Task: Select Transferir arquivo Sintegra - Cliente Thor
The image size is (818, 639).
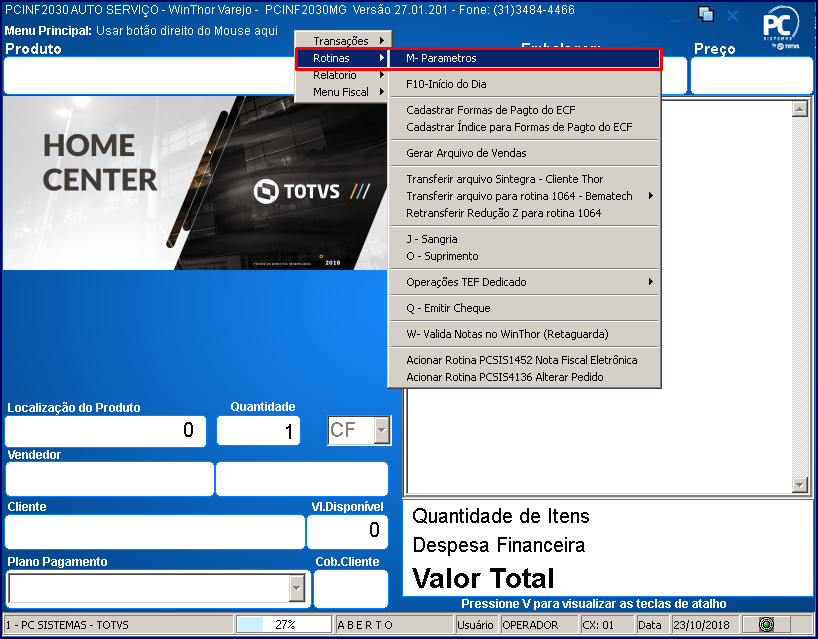Action: point(524,179)
